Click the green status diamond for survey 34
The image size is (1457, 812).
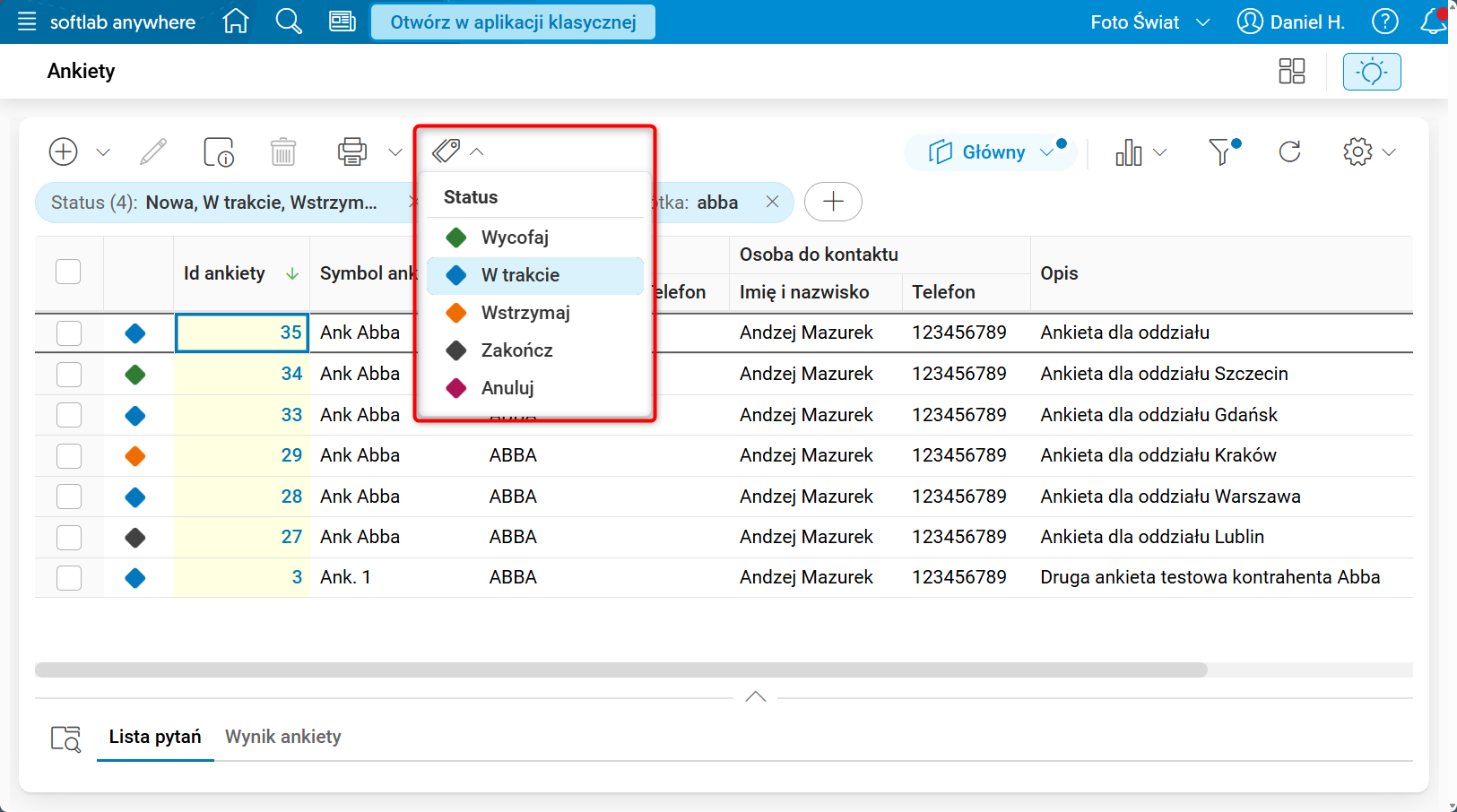pos(135,375)
